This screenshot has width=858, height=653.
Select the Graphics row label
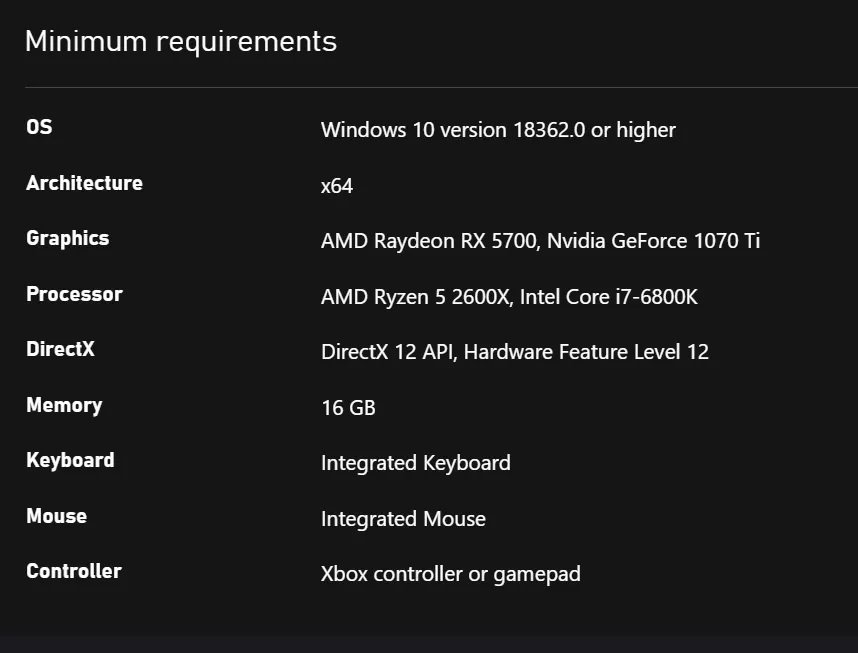click(x=67, y=238)
